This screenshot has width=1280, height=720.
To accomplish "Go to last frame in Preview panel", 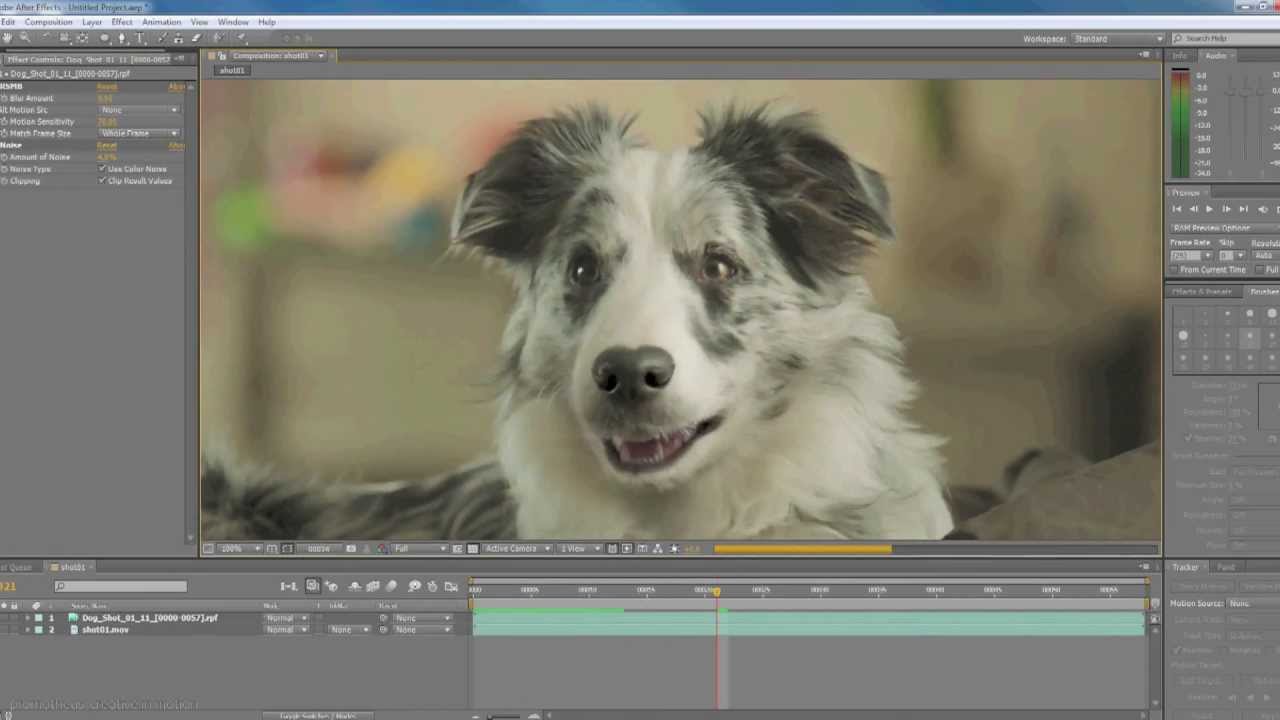I will (x=1243, y=209).
